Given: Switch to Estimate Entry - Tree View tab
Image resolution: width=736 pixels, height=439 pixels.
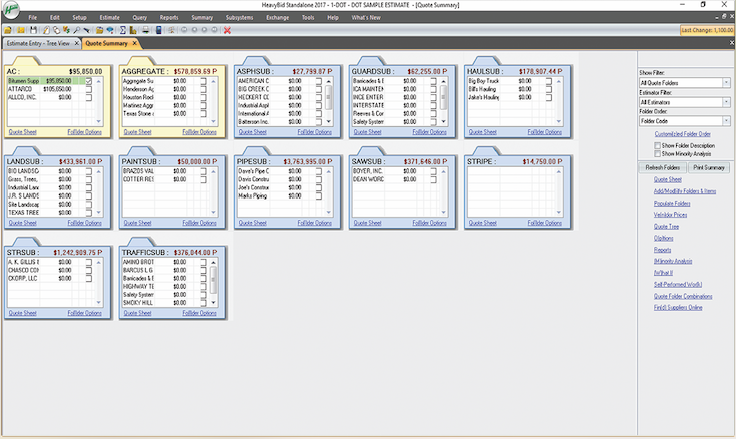Looking at the screenshot, I should click(x=38, y=45).
